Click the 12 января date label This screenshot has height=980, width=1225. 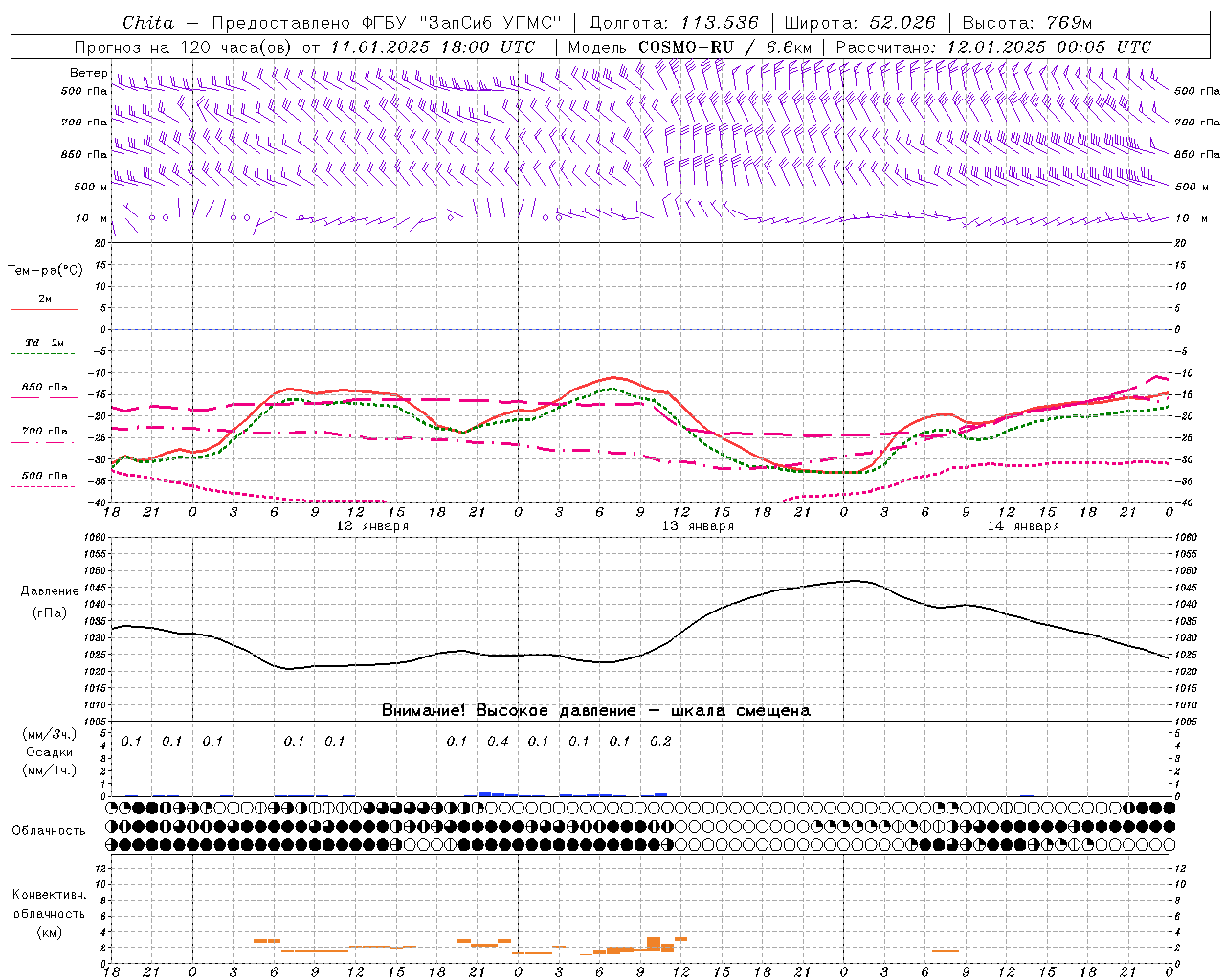click(372, 526)
